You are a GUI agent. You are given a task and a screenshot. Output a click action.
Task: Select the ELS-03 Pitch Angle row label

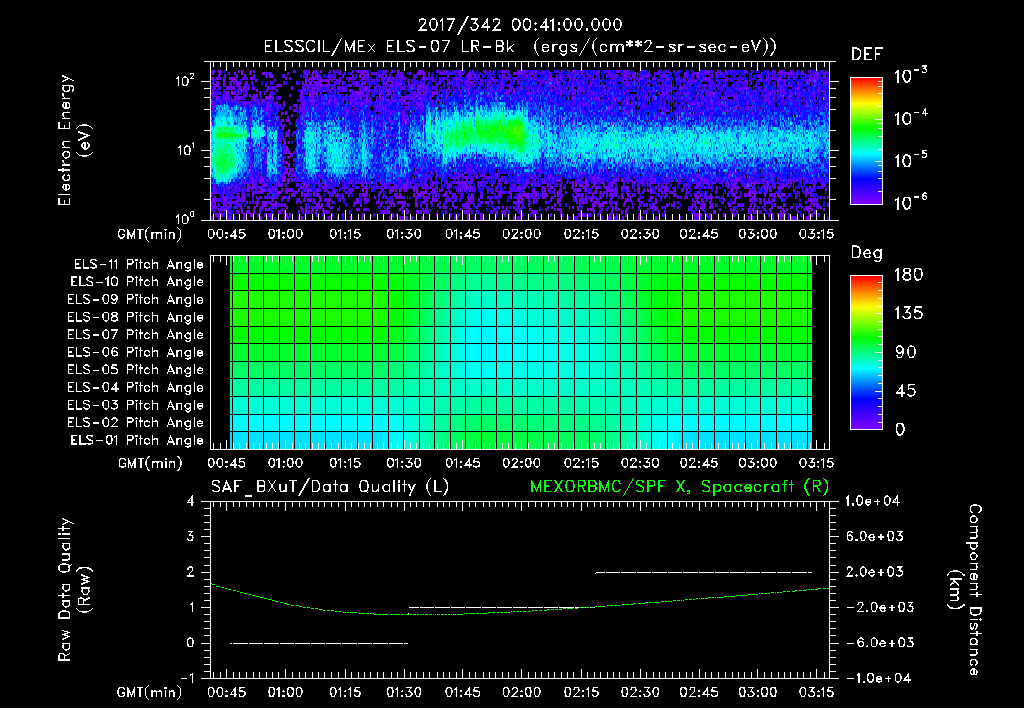click(136, 405)
